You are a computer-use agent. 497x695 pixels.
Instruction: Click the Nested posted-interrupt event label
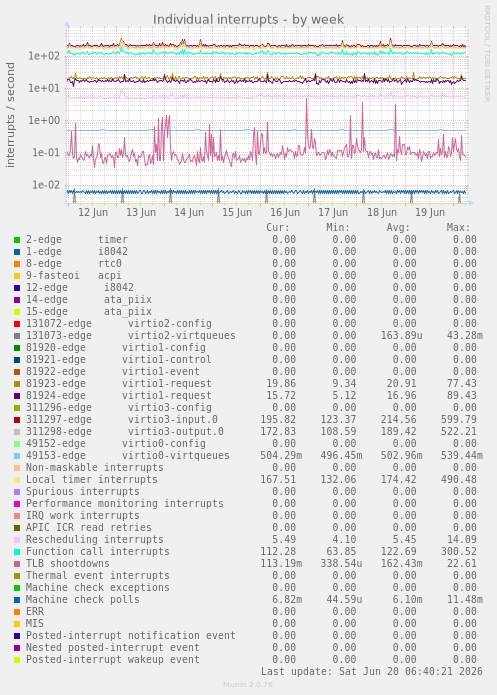113,648
